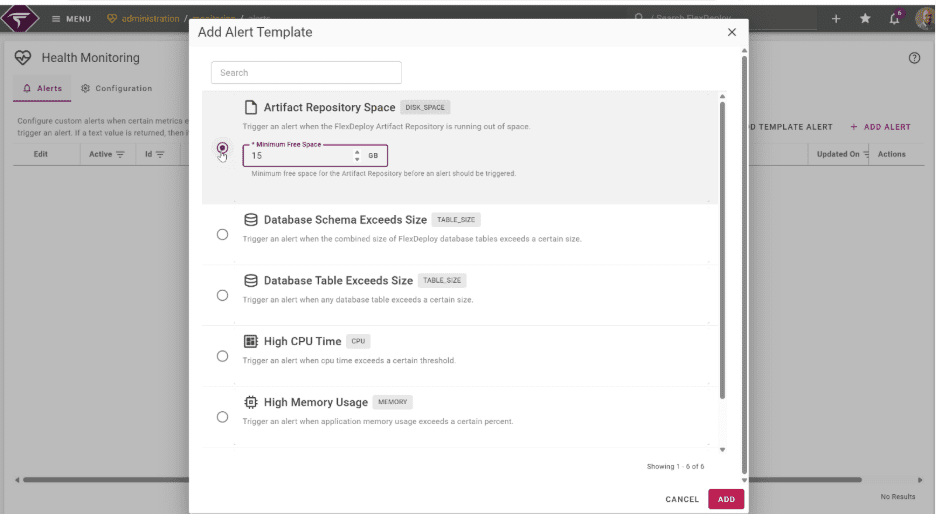Open the user avatar profile
The height and width of the screenshot is (514, 936).
pyautogui.click(x=924, y=19)
